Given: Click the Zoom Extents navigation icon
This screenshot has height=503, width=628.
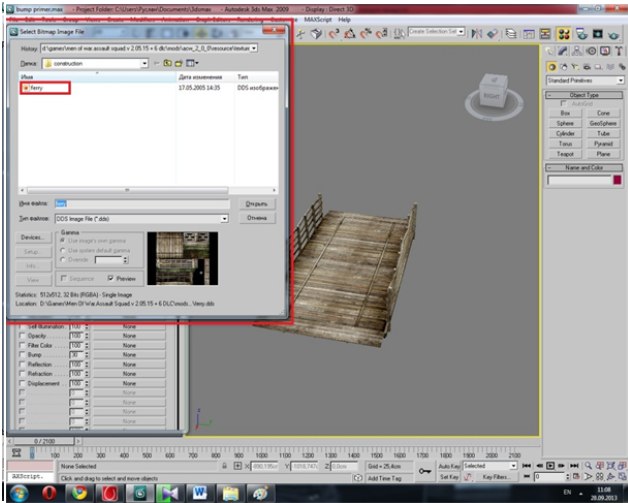Looking at the screenshot, I should 610,465.
